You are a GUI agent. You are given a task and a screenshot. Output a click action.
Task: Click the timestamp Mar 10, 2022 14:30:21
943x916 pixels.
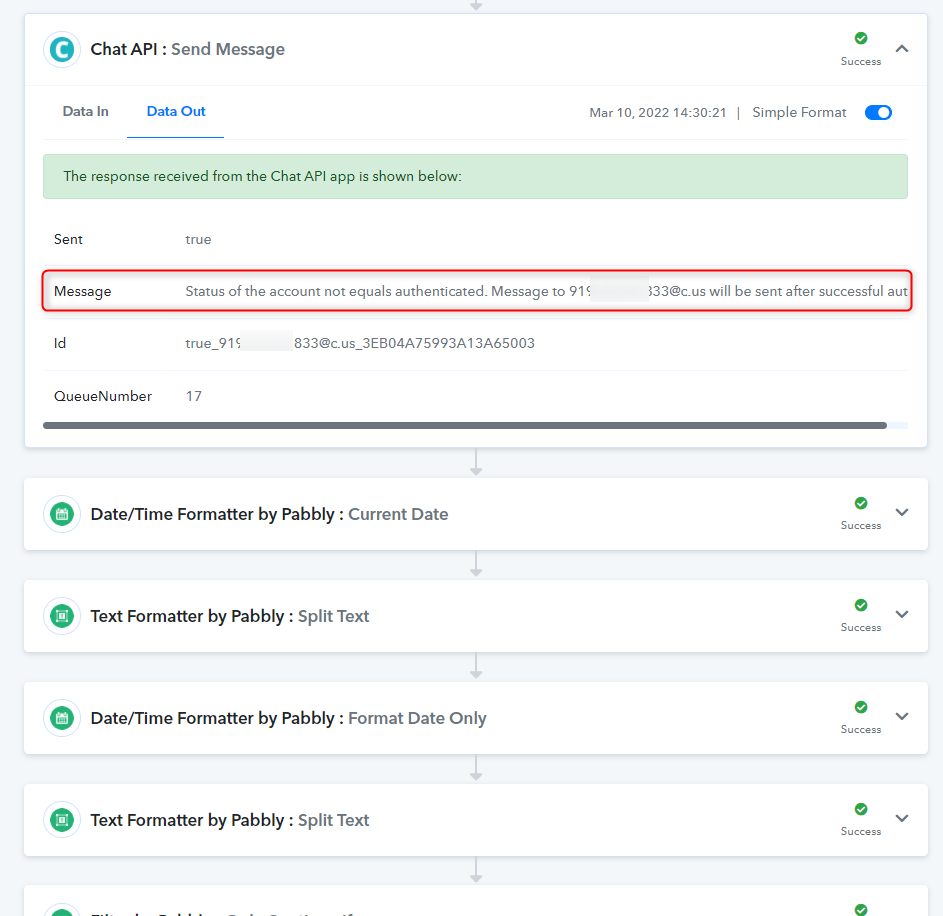click(x=658, y=112)
